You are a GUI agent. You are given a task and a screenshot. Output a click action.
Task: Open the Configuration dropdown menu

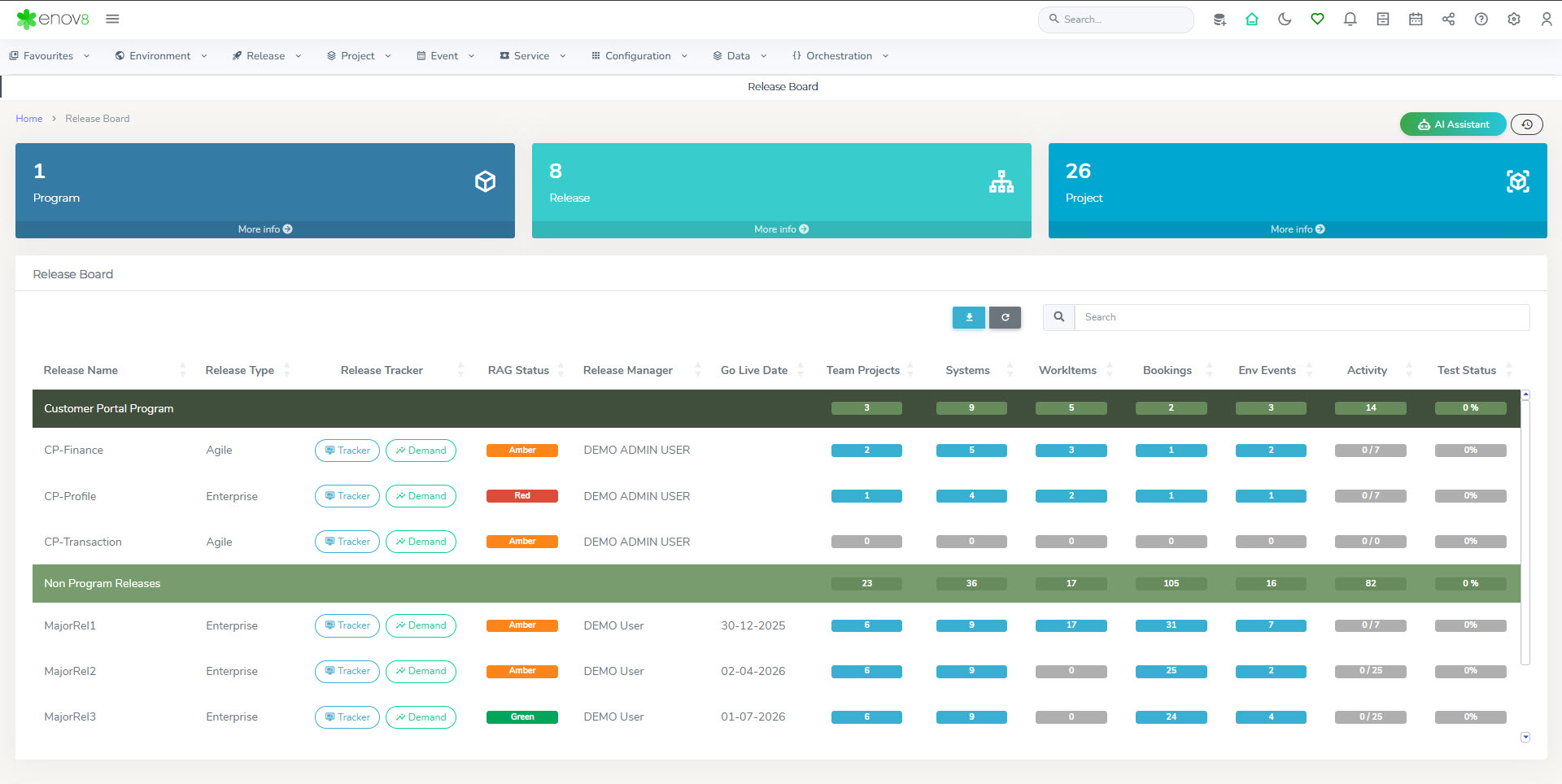(639, 56)
